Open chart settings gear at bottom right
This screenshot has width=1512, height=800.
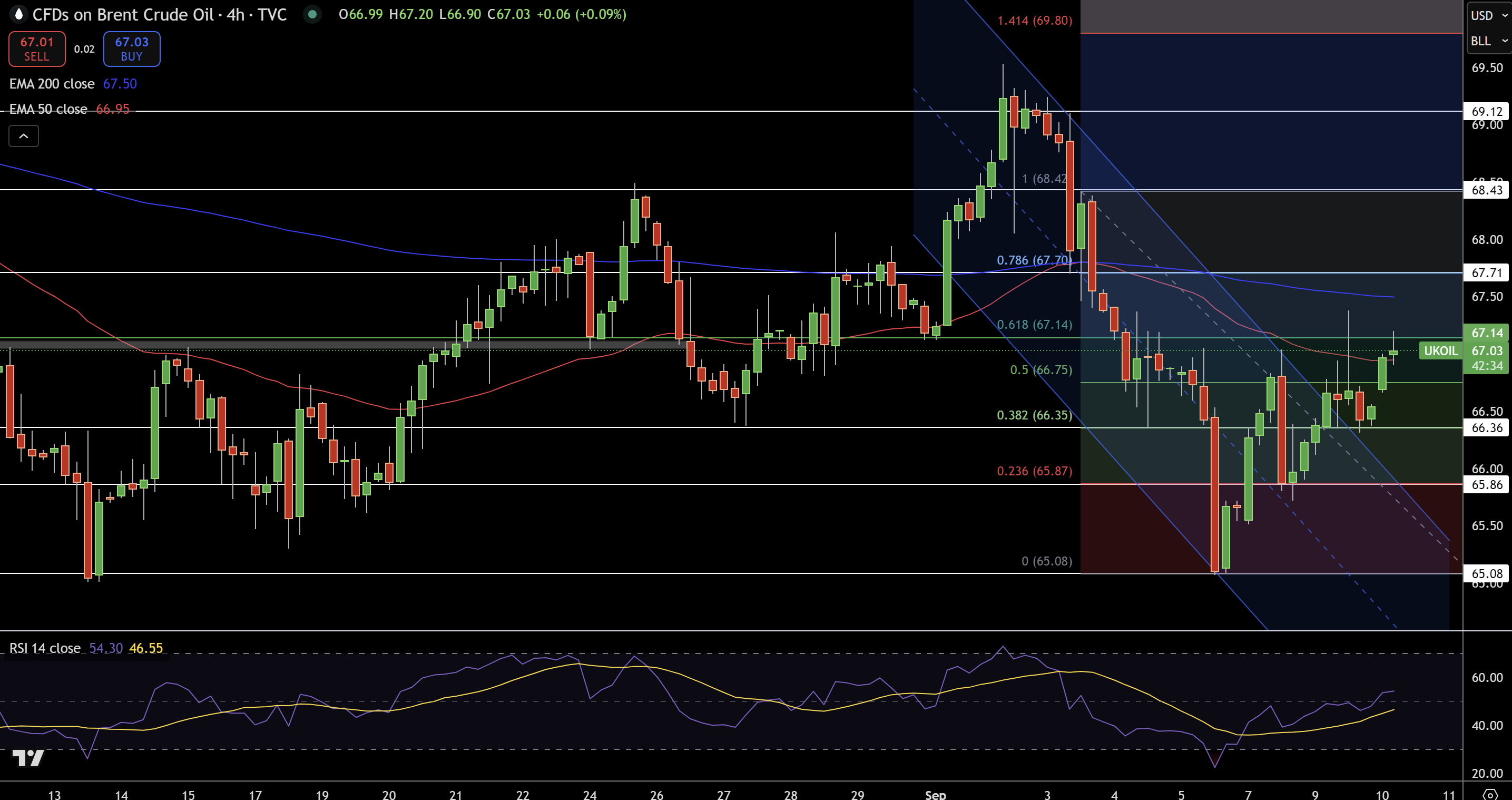[1490, 795]
